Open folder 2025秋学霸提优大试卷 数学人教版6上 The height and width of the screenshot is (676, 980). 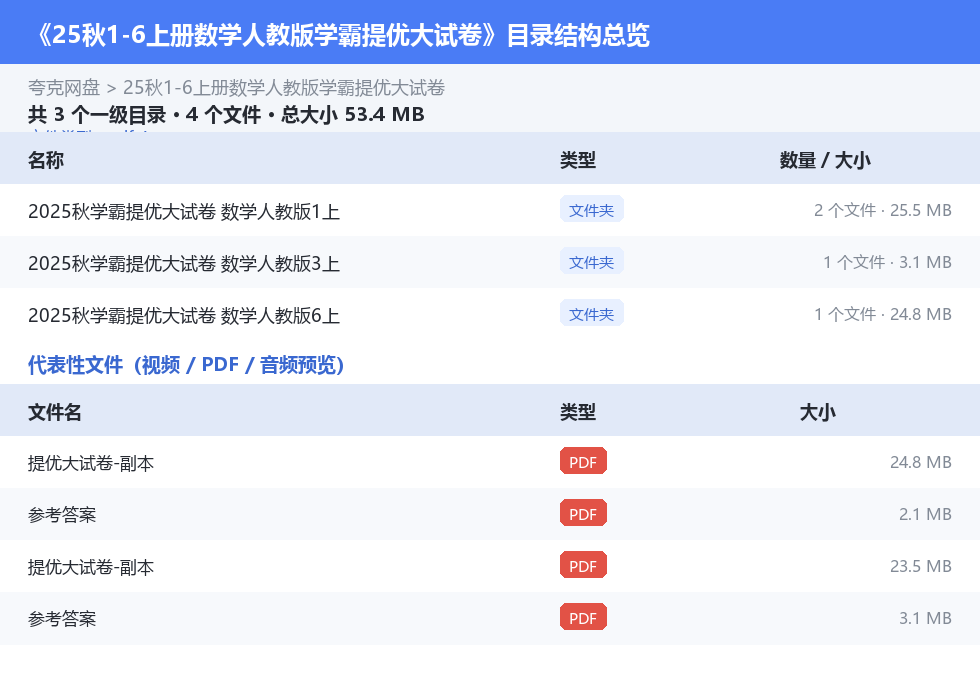(184, 316)
